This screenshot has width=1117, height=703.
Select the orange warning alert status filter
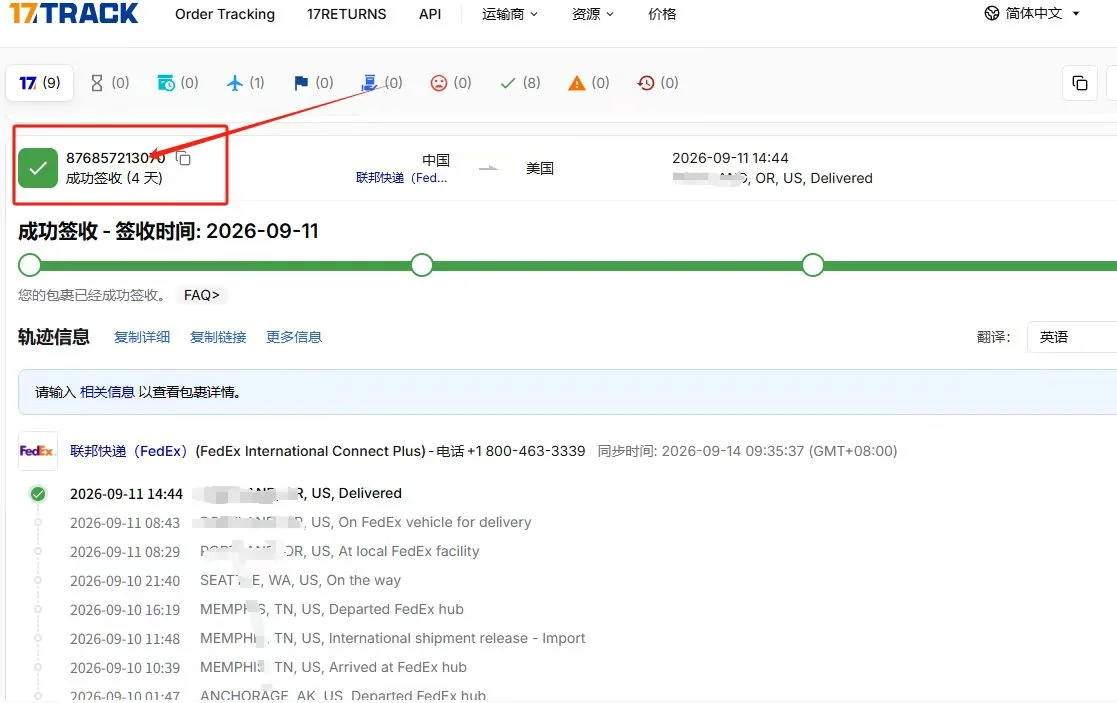coord(588,83)
